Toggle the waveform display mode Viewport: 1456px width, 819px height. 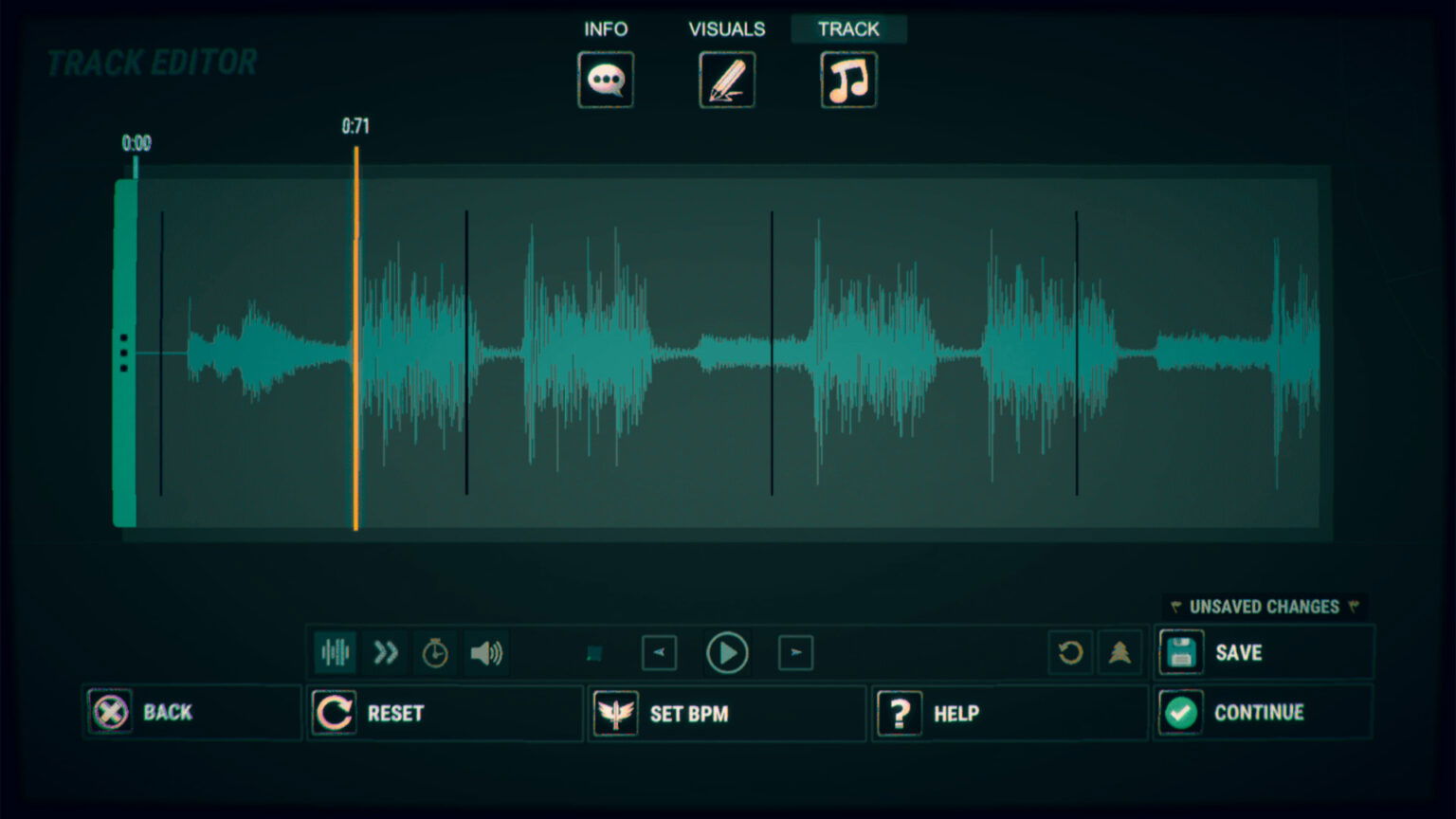tap(334, 652)
